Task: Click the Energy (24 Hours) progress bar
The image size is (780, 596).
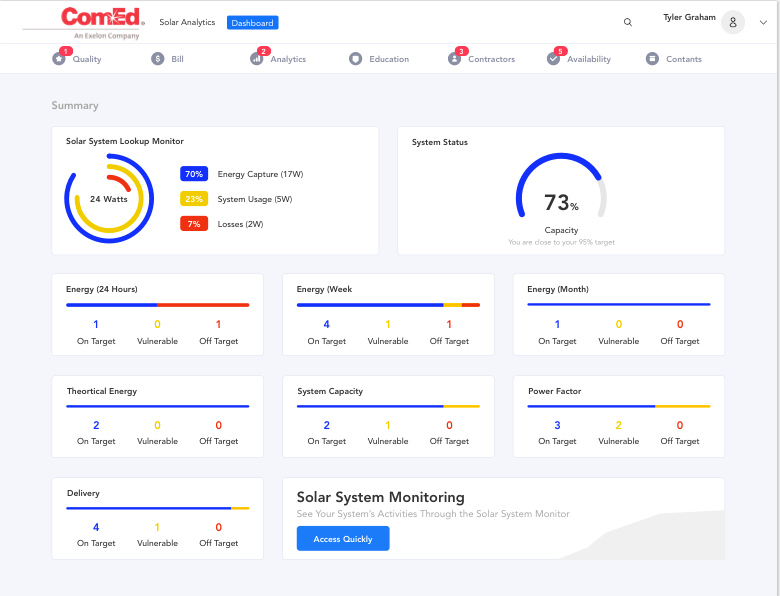Action: [x=157, y=305]
